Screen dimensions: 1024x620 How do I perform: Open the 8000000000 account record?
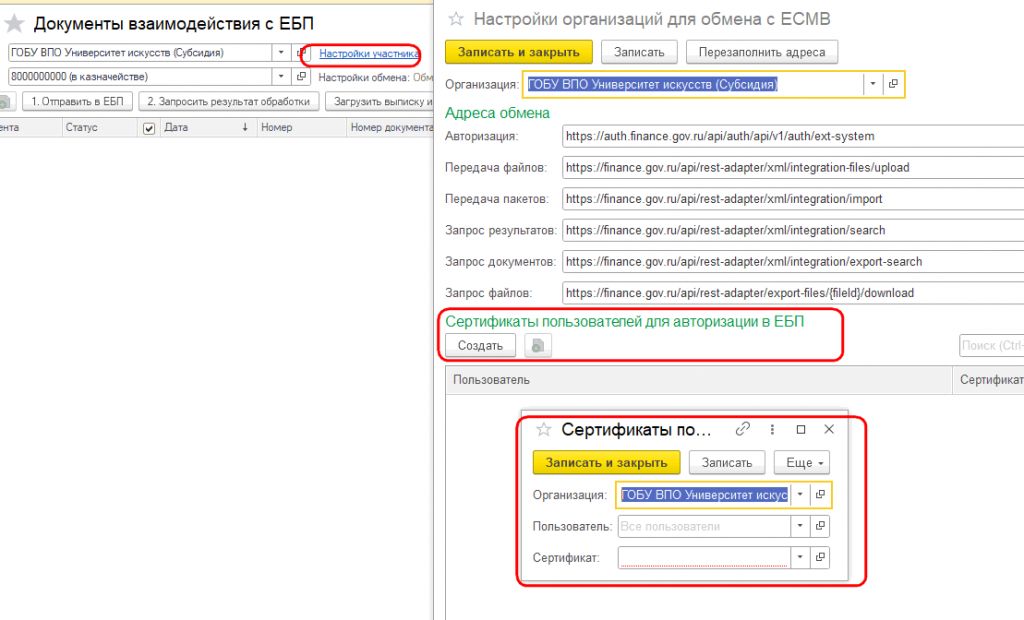(301, 76)
